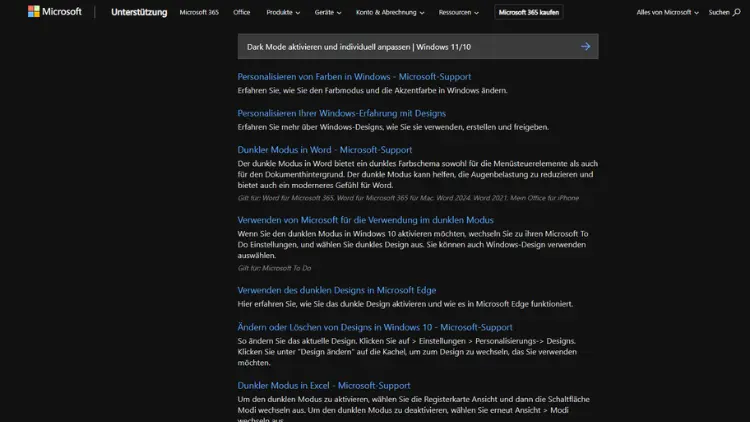Open Dunkler Modus in Excel result
Viewport: 750px width, 422px height.
[324, 386]
